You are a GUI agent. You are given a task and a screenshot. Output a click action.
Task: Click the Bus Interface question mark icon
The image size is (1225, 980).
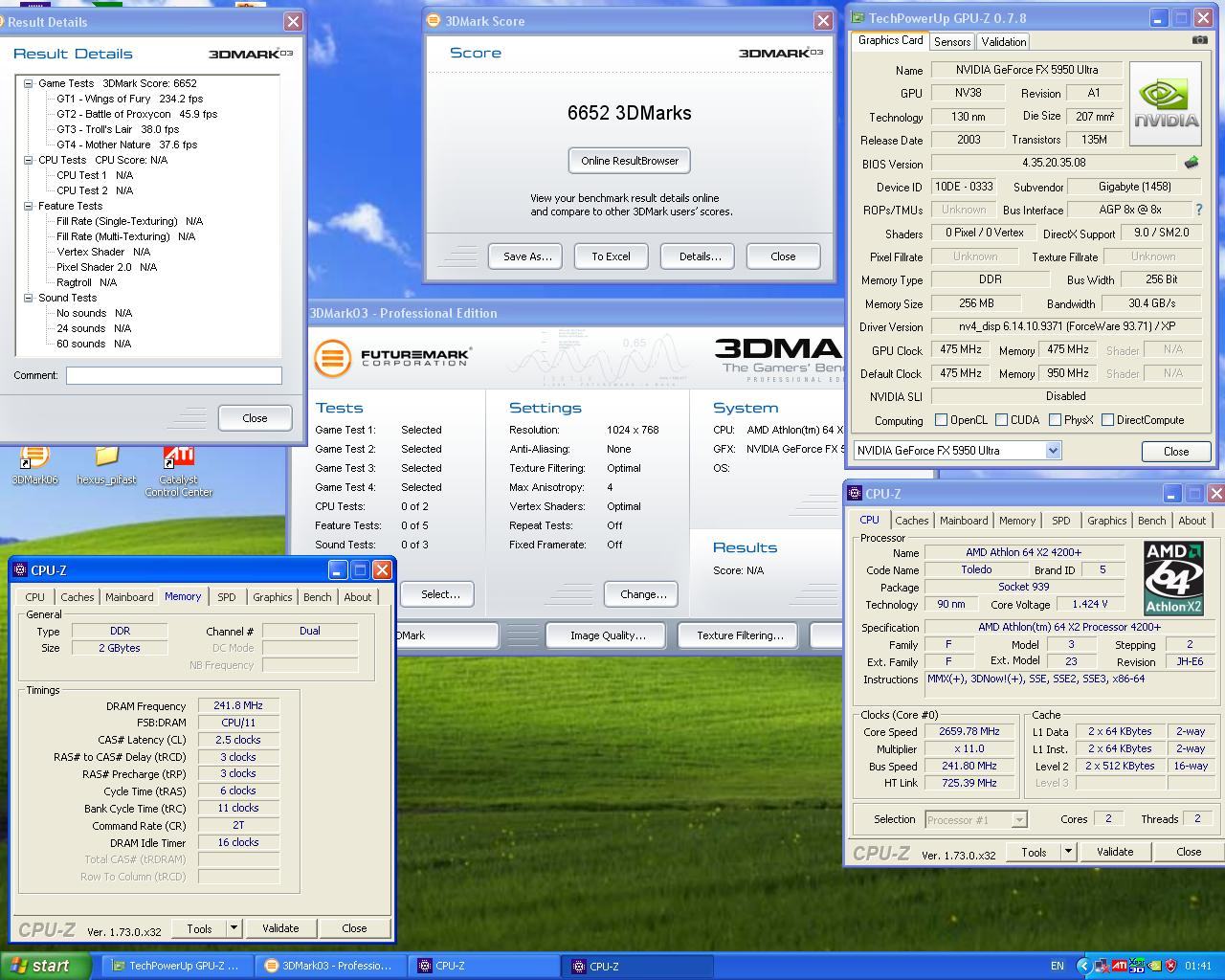[1198, 210]
